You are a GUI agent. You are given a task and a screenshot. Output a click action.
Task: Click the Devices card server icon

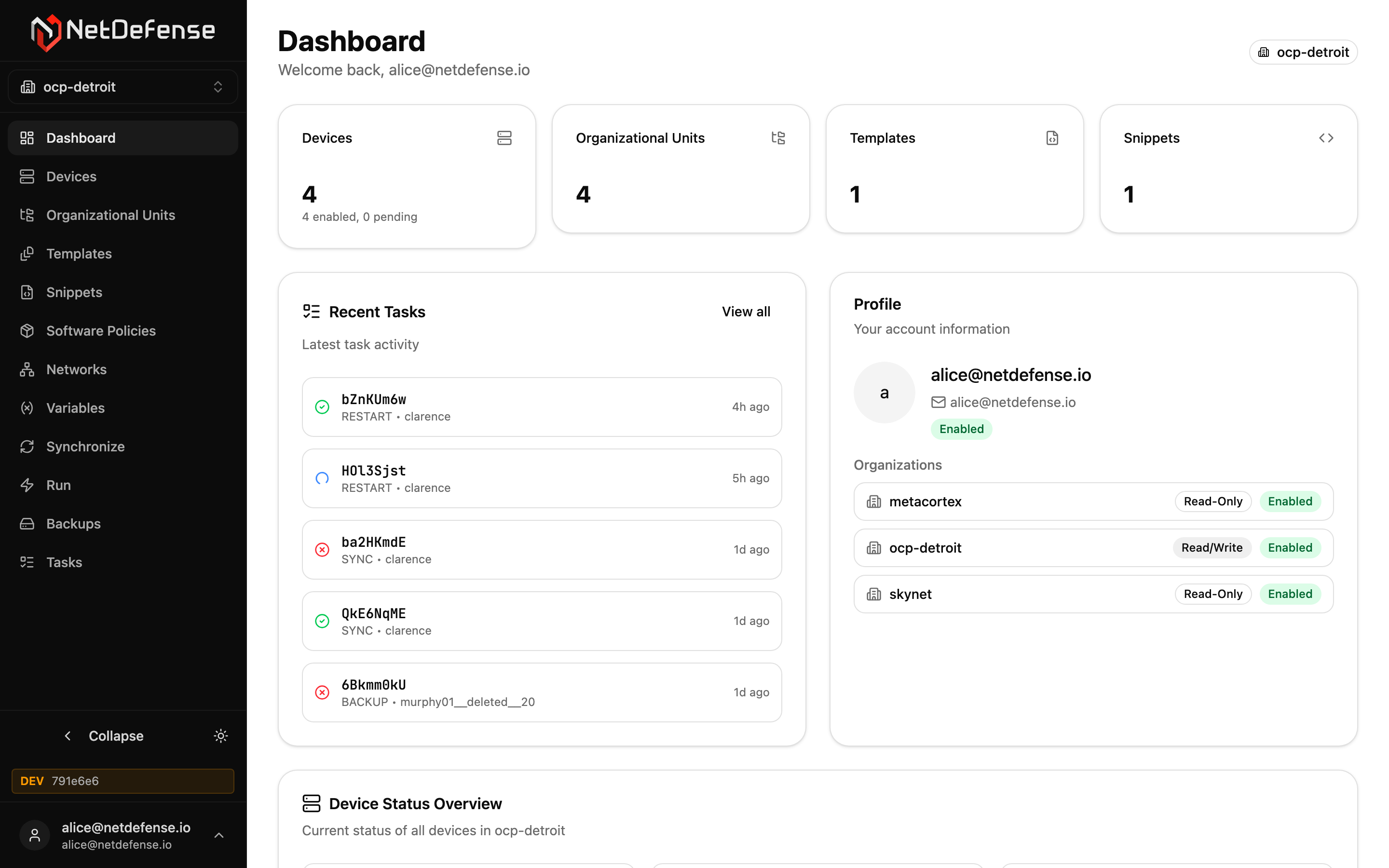(504, 138)
